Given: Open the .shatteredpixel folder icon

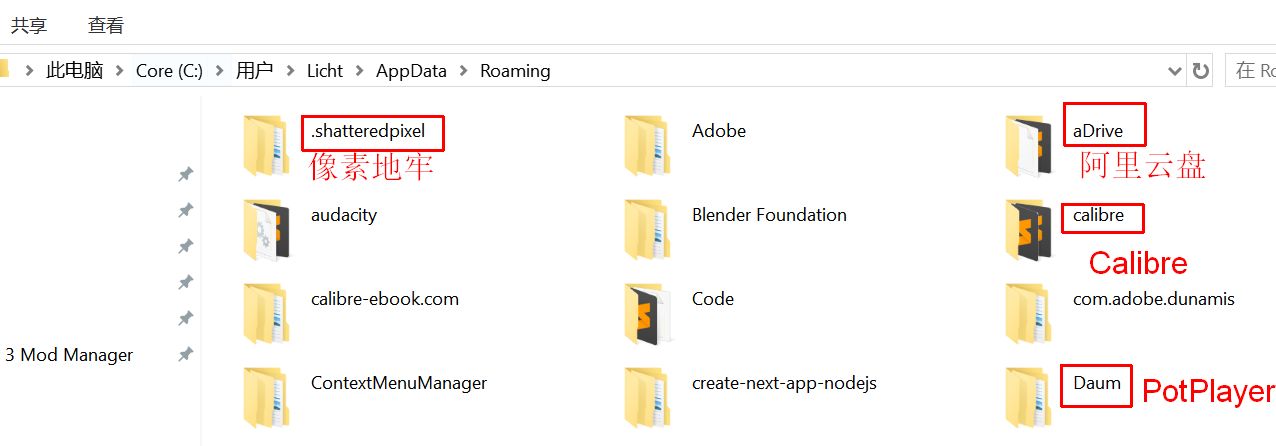Looking at the screenshot, I should coord(266,146).
